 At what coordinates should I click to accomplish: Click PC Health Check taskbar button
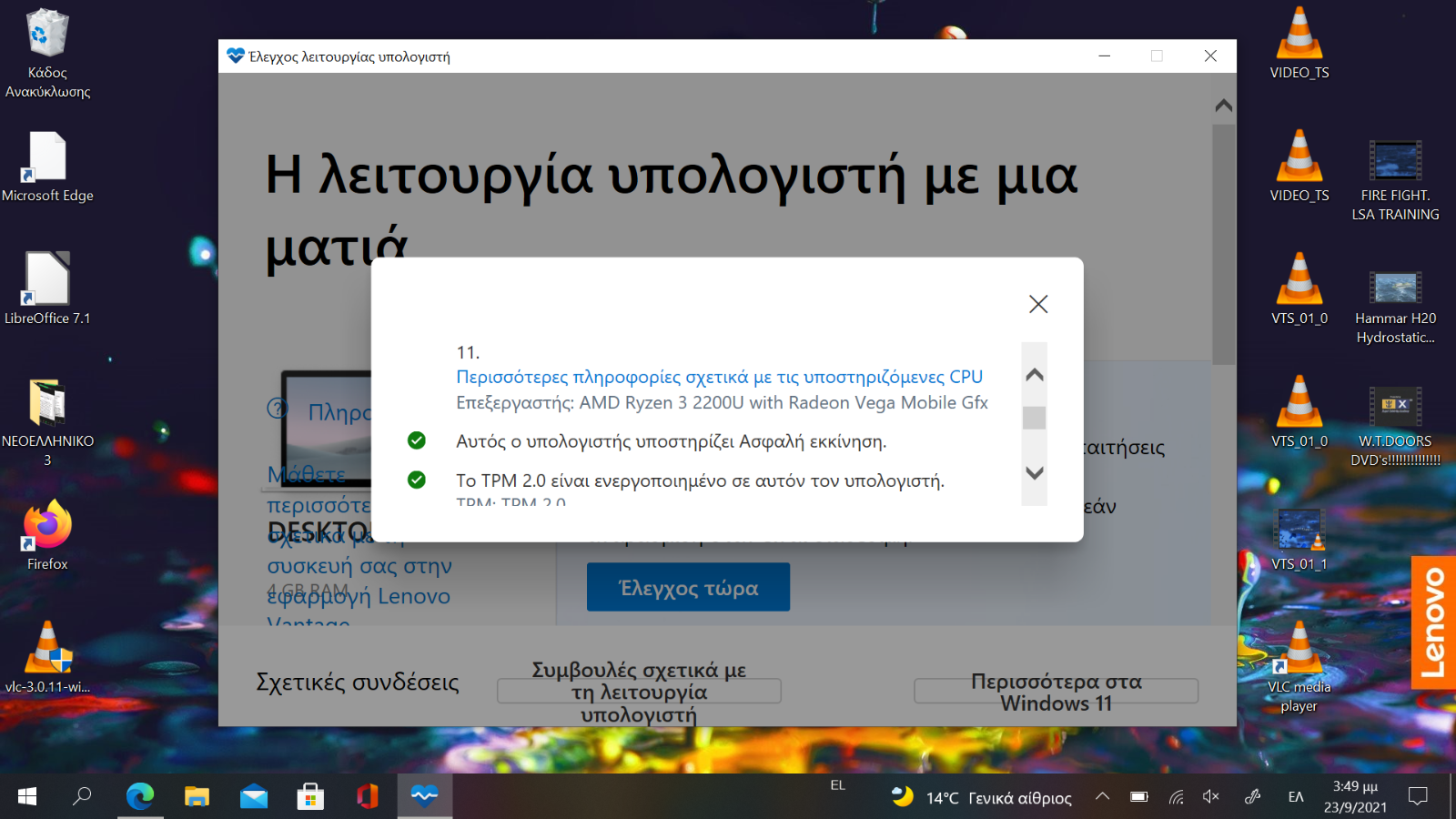424,796
